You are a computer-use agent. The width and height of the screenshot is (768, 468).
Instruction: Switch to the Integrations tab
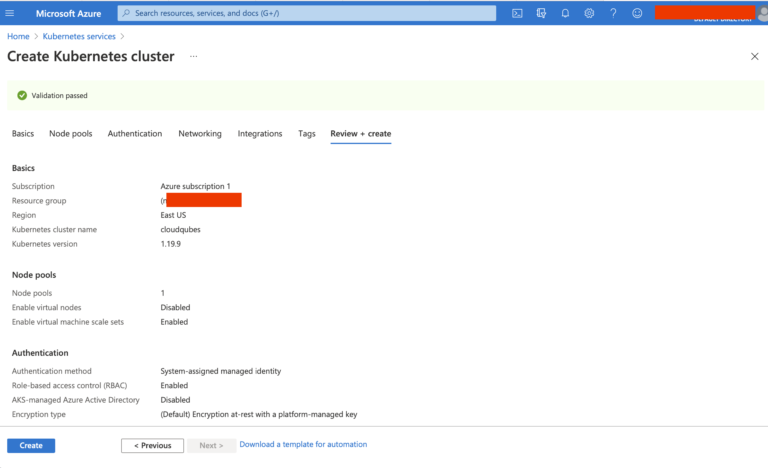point(260,133)
